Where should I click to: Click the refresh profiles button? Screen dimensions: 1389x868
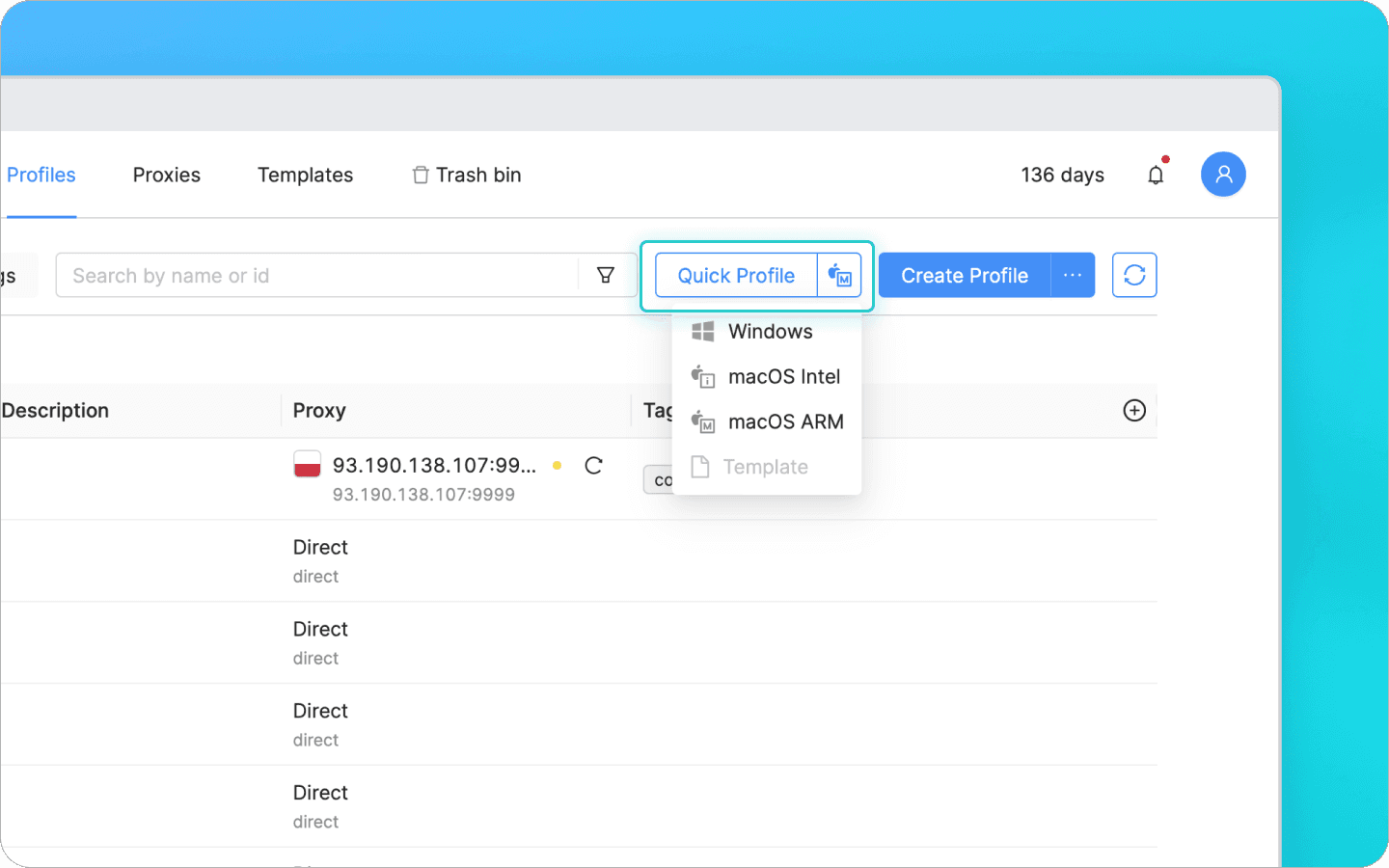(1134, 276)
